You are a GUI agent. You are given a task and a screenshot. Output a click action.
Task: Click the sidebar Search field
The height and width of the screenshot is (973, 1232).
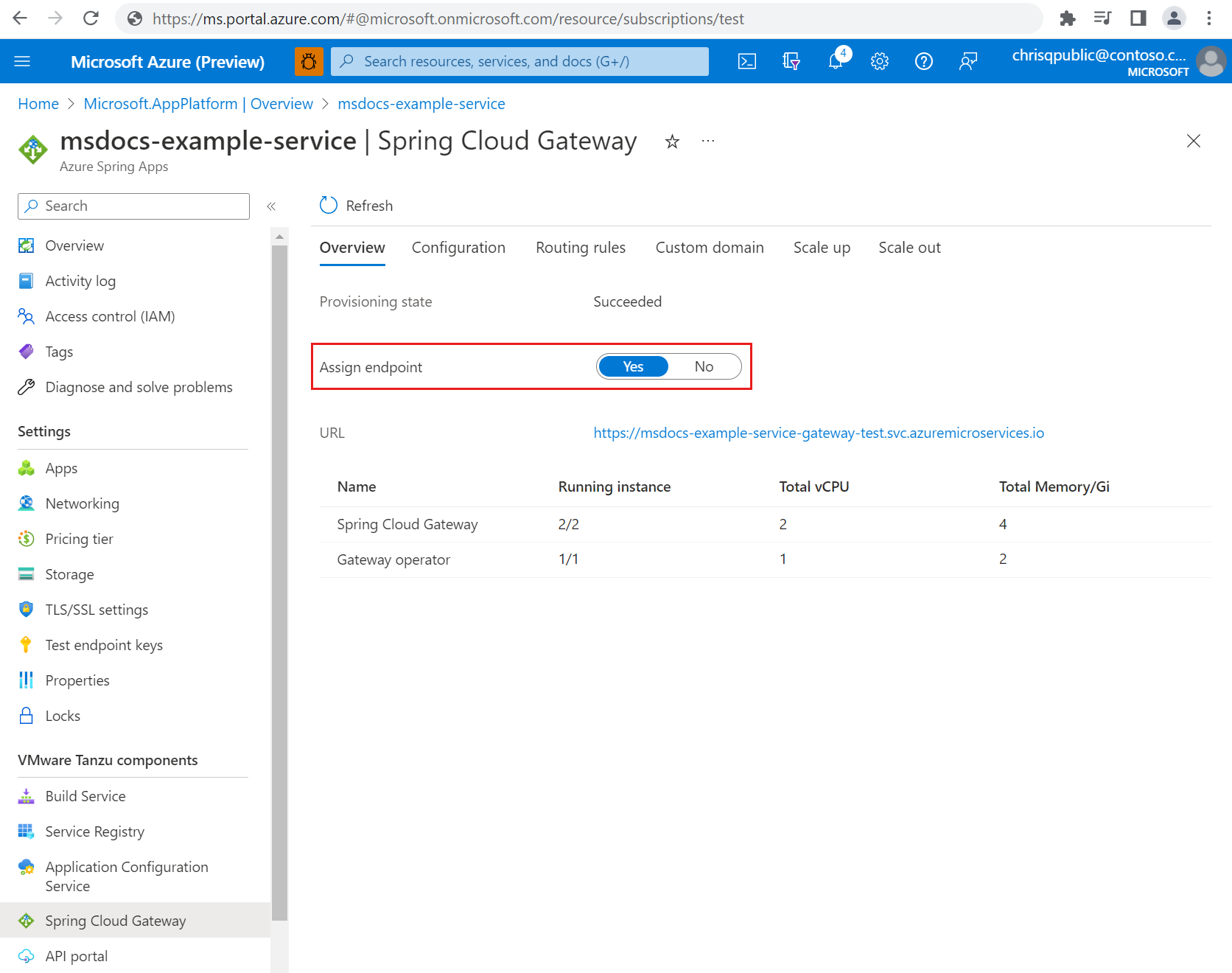(134, 206)
